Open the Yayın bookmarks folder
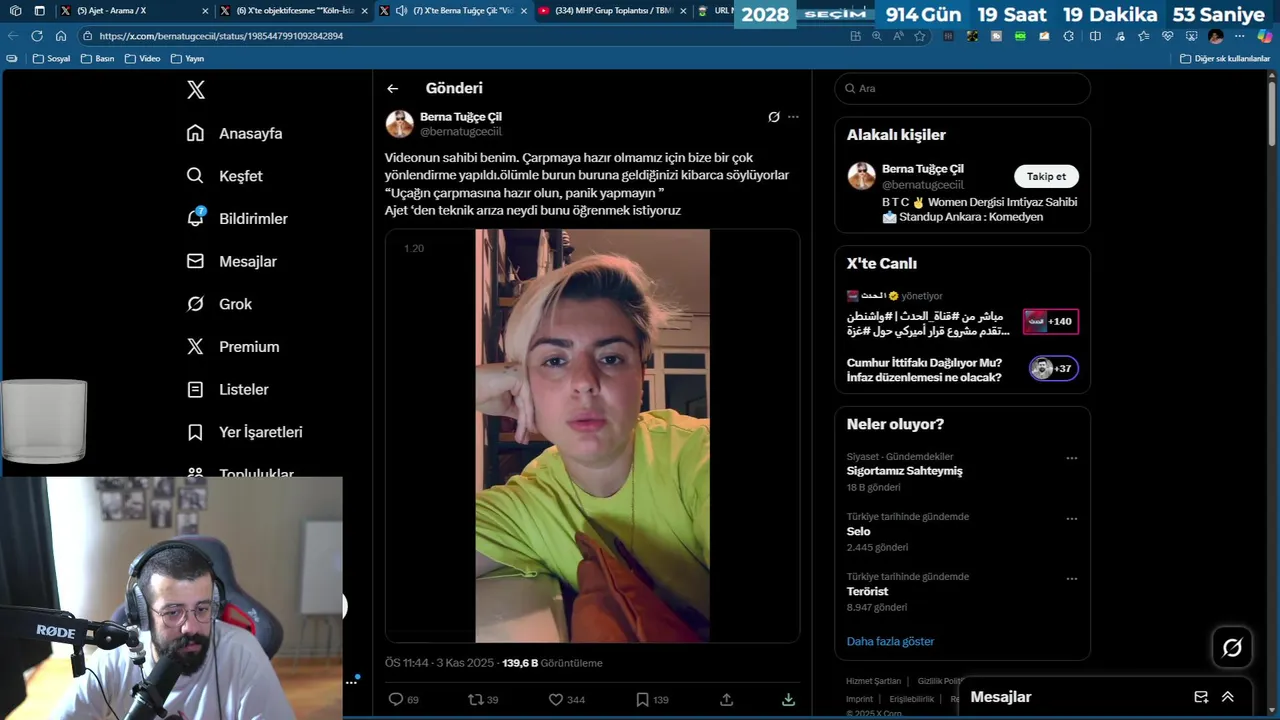The width and height of the screenshot is (1280, 720). [x=187, y=59]
